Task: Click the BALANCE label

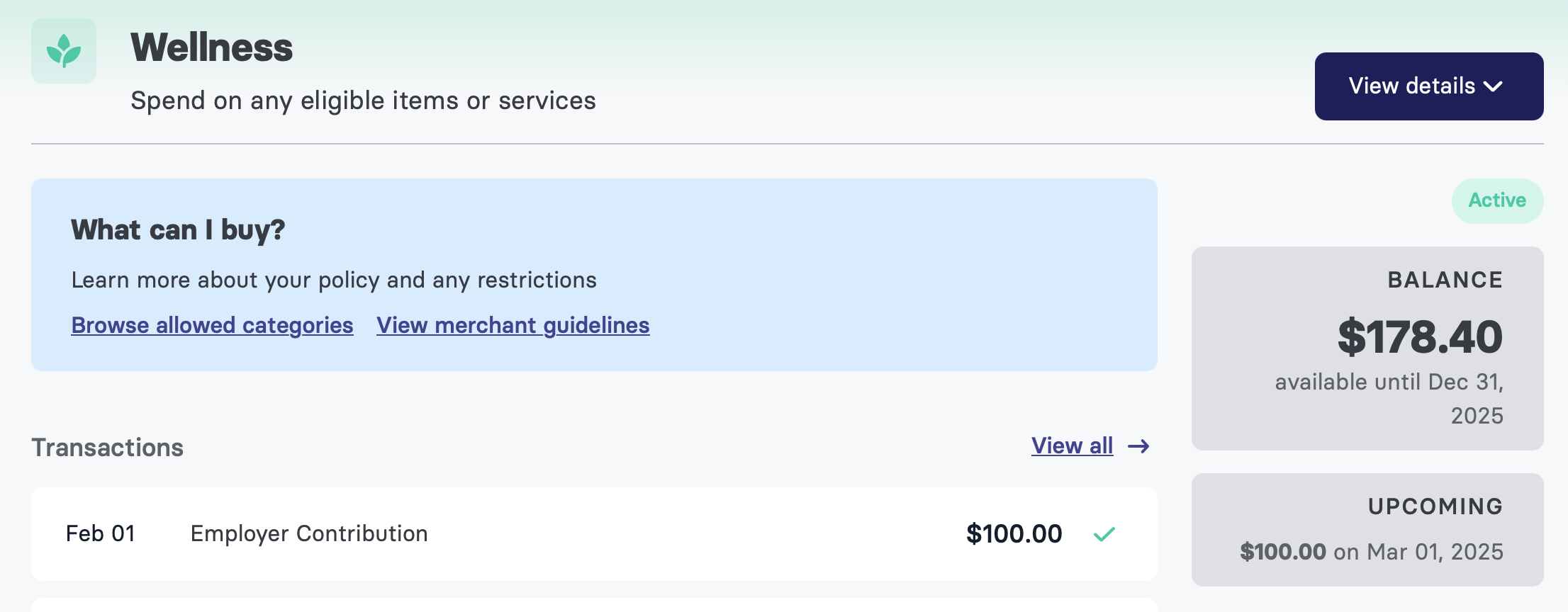Action: (x=1445, y=280)
